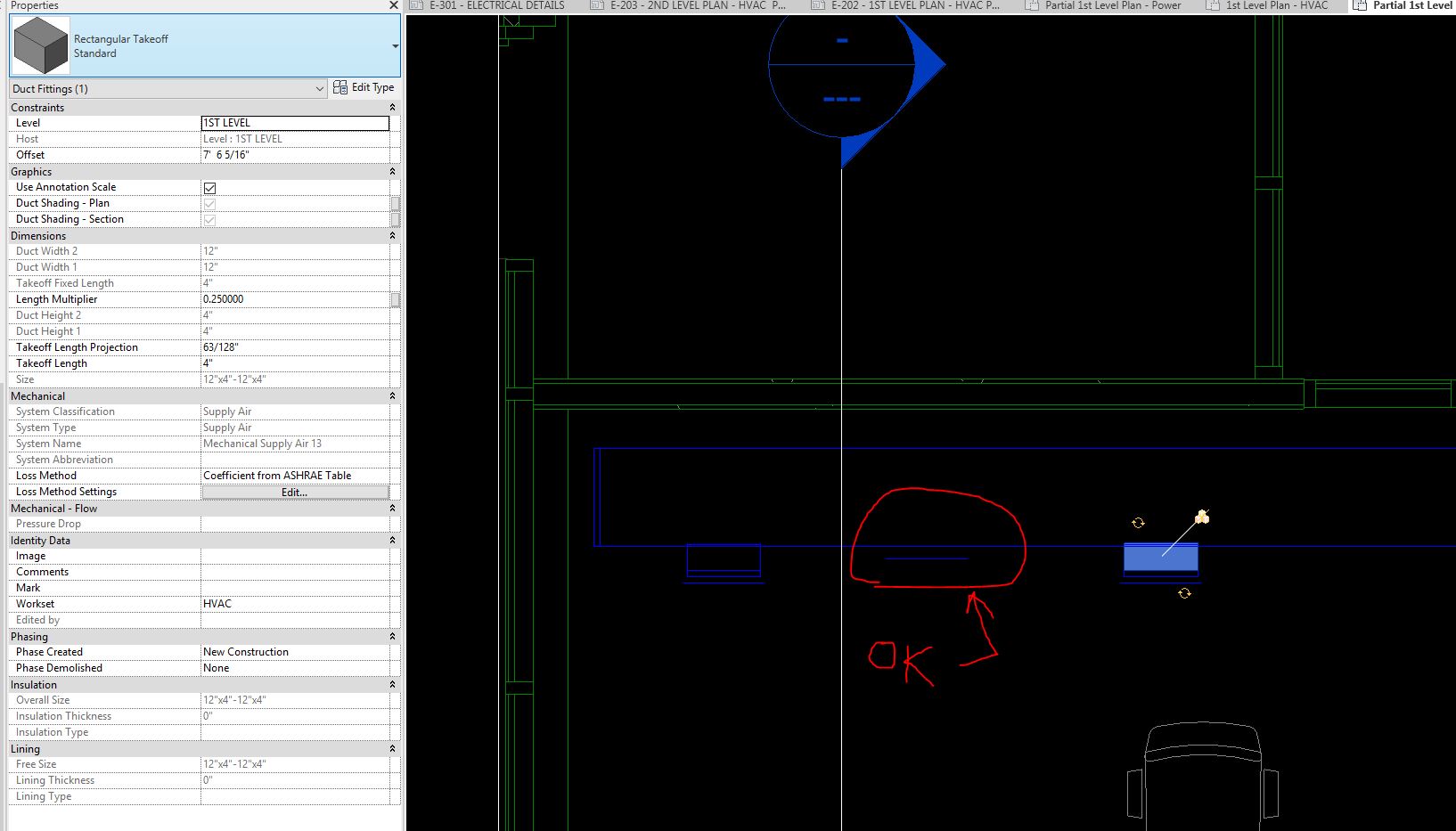Click the Level field showing 1ST LEVEL
Image resolution: width=1456 pixels, height=831 pixels.
click(x=295, y=123)
